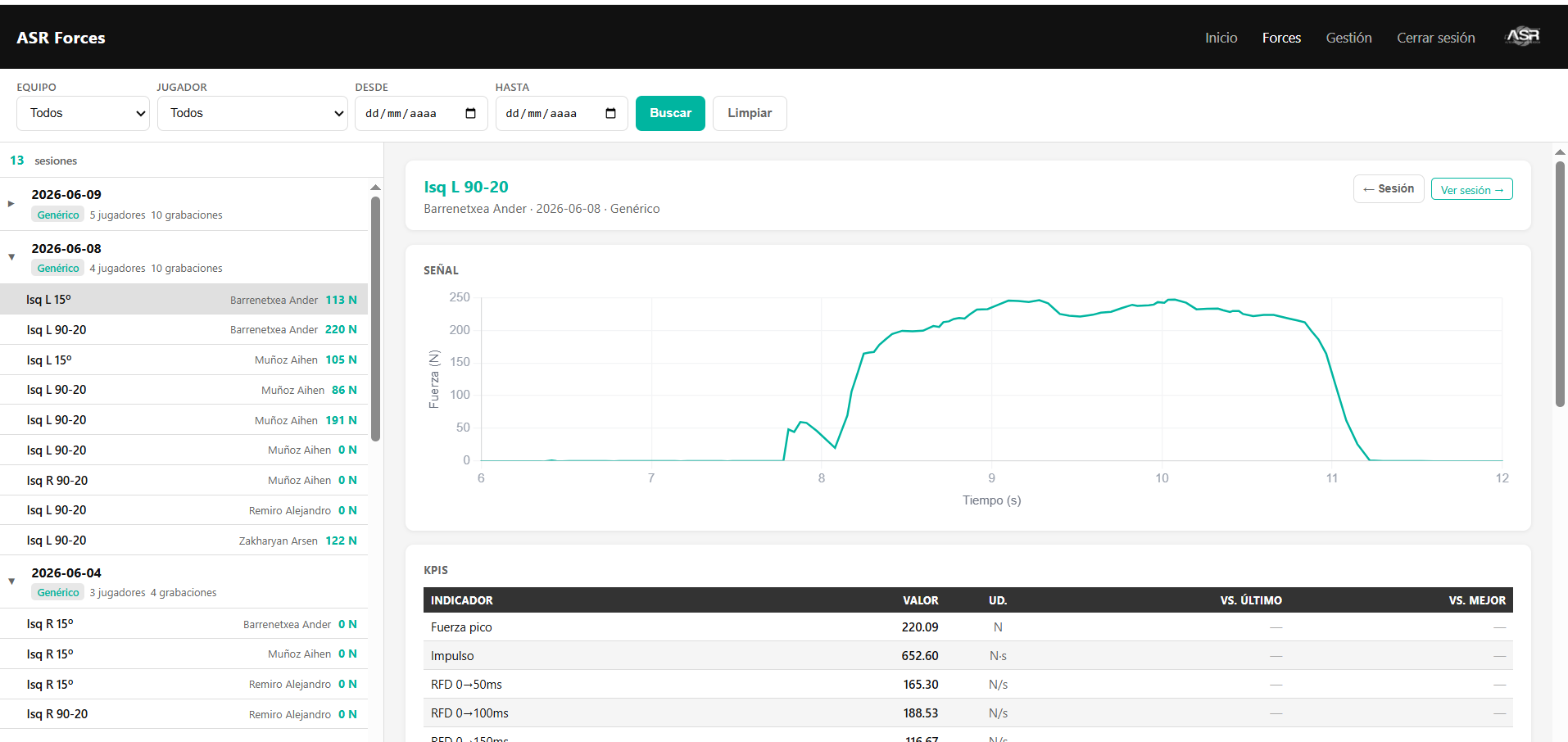The width and height of the screenshot is (1568, 742).
Task: Go back with the ← Sesión button
Action: [1389, 188]
